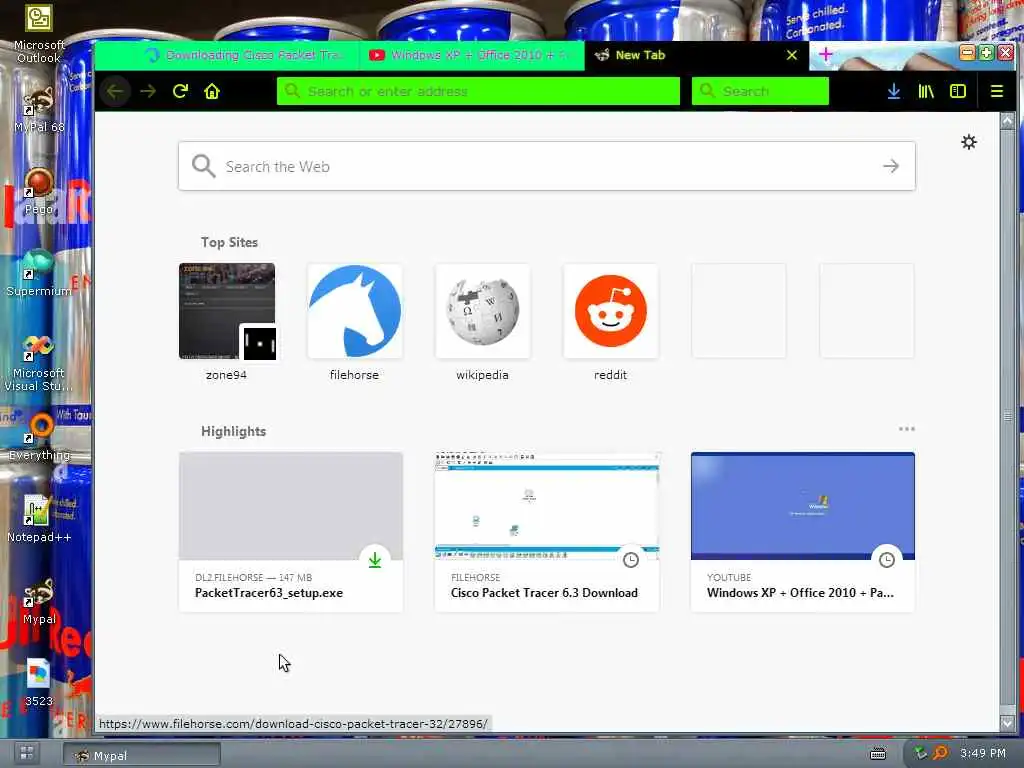
Task: Add a new tab with plus button
Action: coord(825,55)
